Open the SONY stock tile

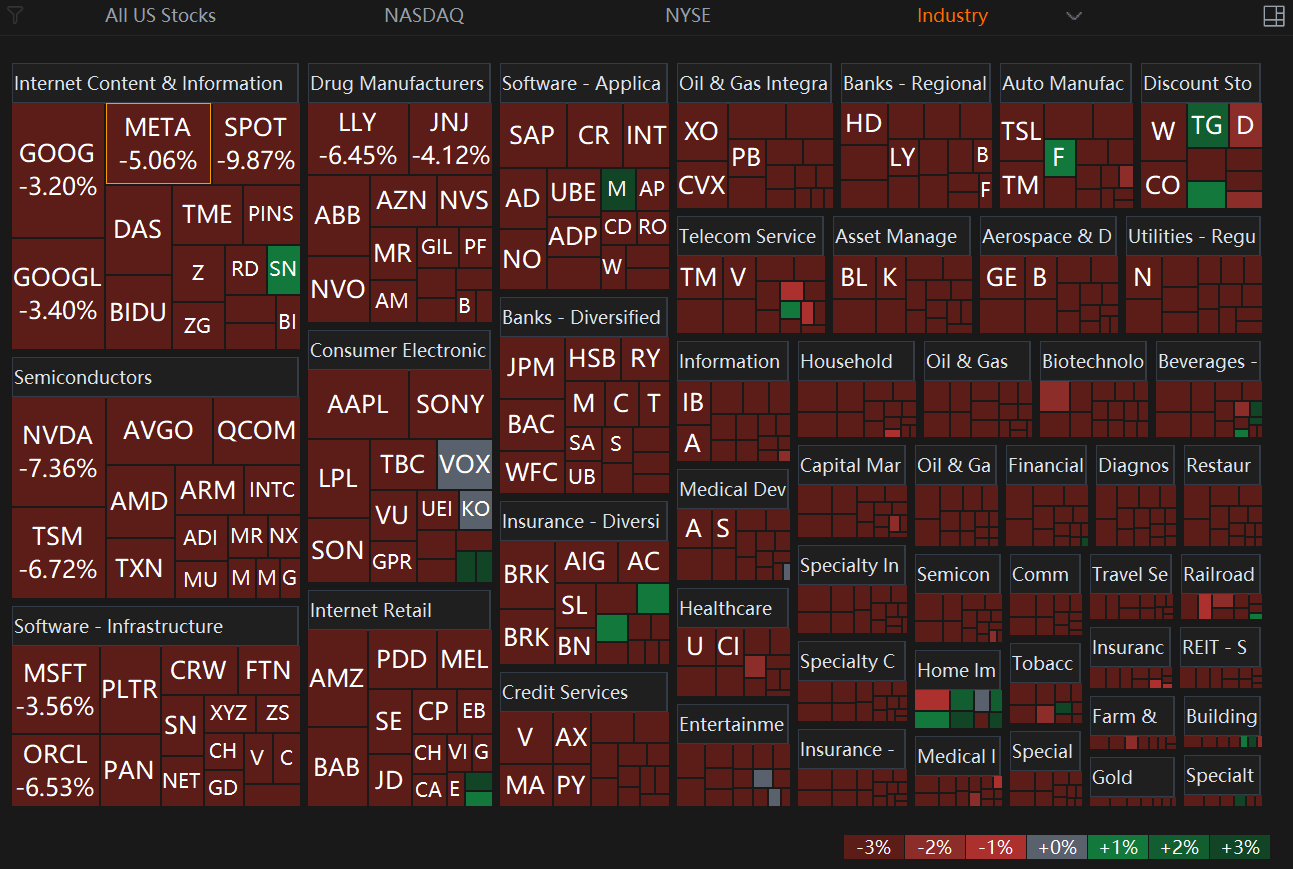coord(450,404)
